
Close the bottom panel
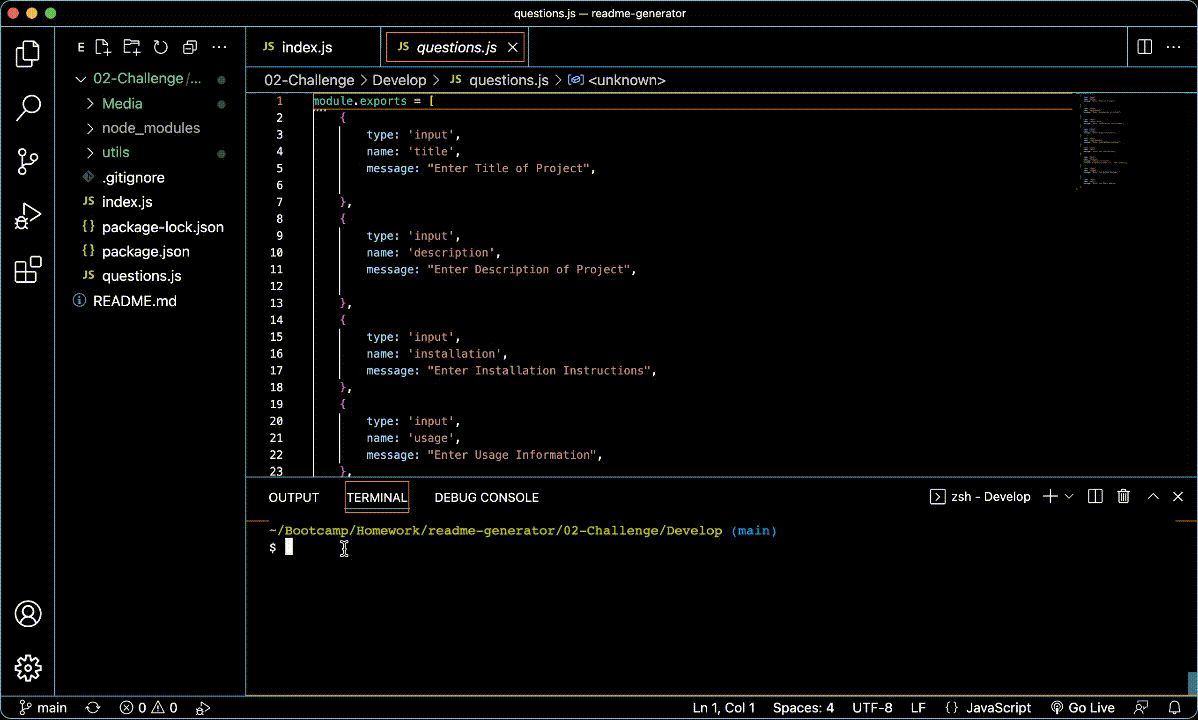tap(1178, 497)
